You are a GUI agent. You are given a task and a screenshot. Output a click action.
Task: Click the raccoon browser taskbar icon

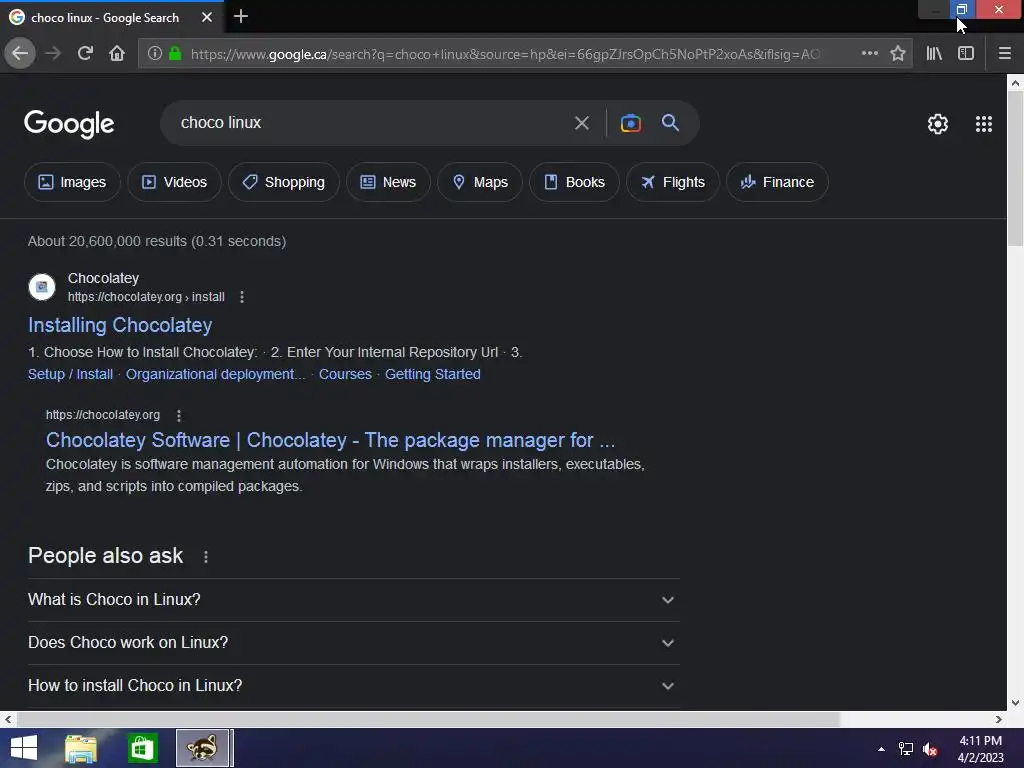coord(202,748)
